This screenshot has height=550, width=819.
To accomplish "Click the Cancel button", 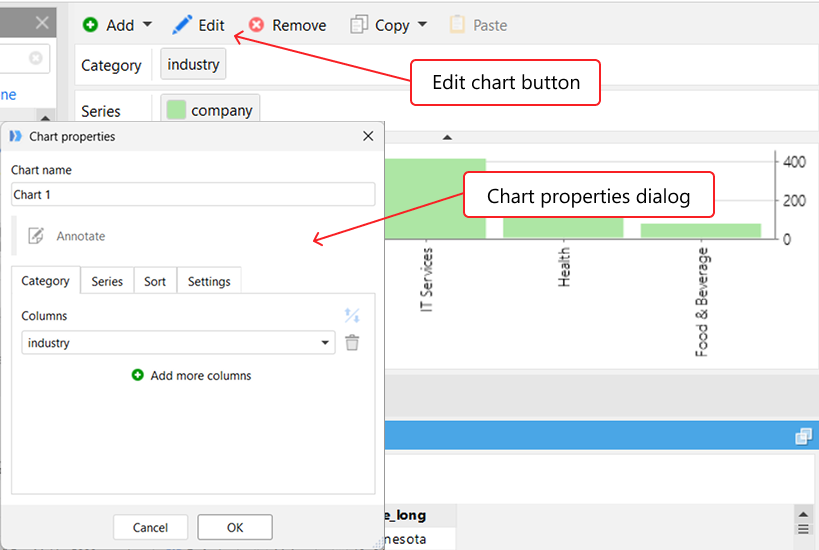I will tap(150, 527).
